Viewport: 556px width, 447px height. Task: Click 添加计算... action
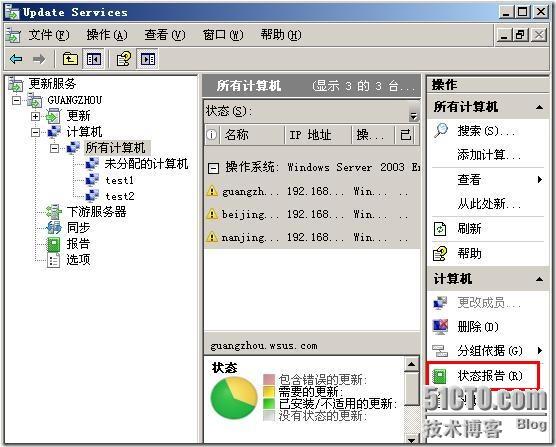(489, 155)
